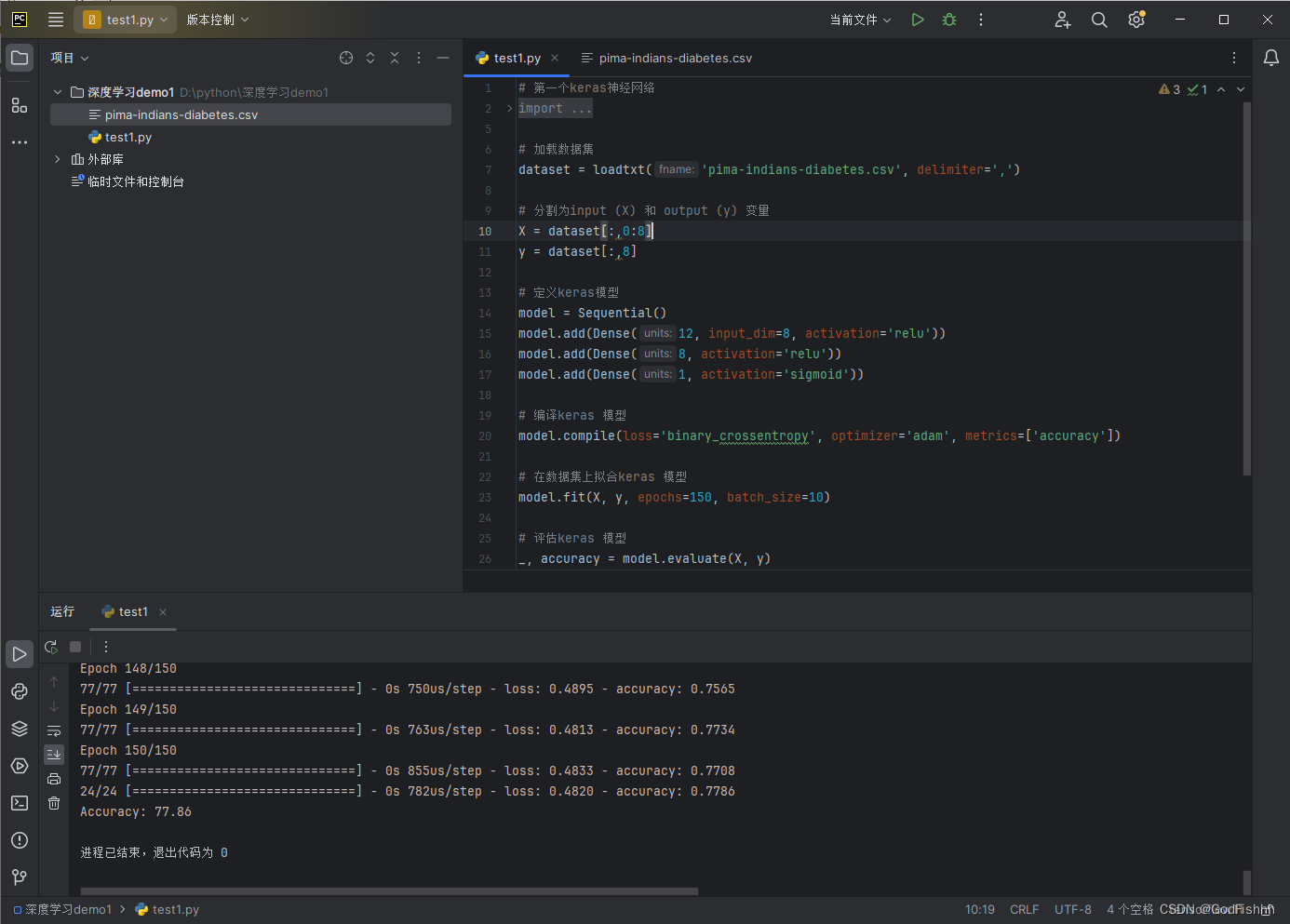
Task: Expand the folded import block on line 2
Action: 509,109
